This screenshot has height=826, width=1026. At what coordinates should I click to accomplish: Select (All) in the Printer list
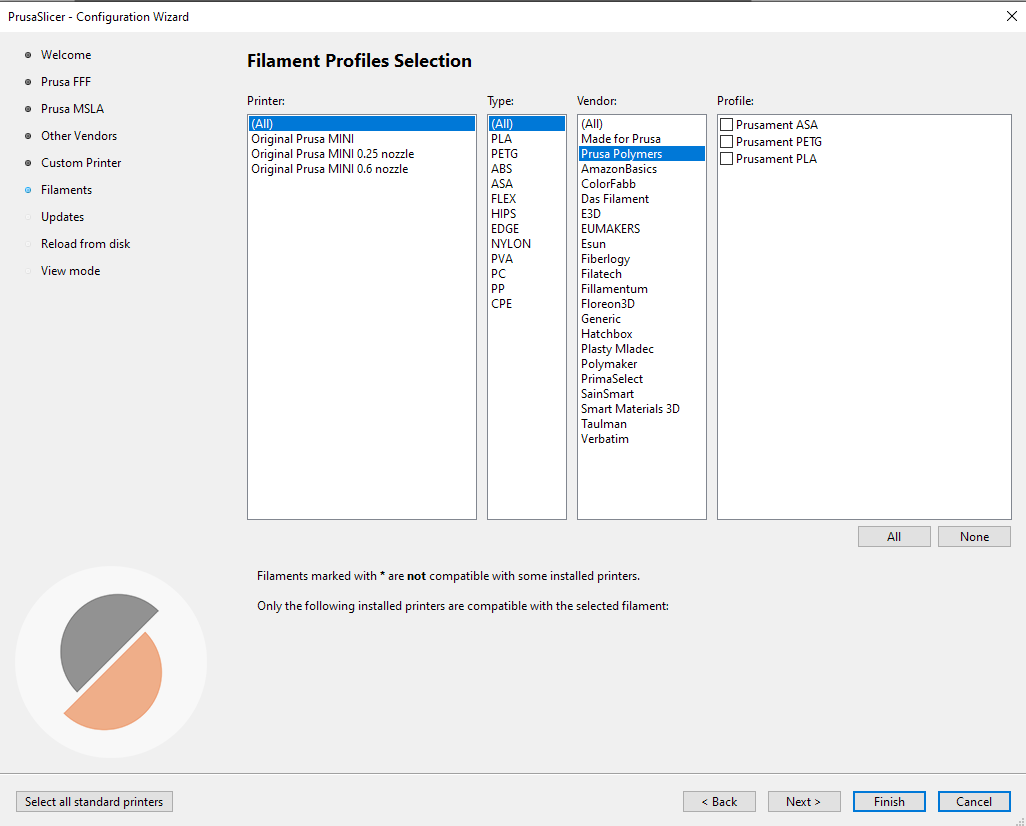pyautogui.click(x=362, y=124)
